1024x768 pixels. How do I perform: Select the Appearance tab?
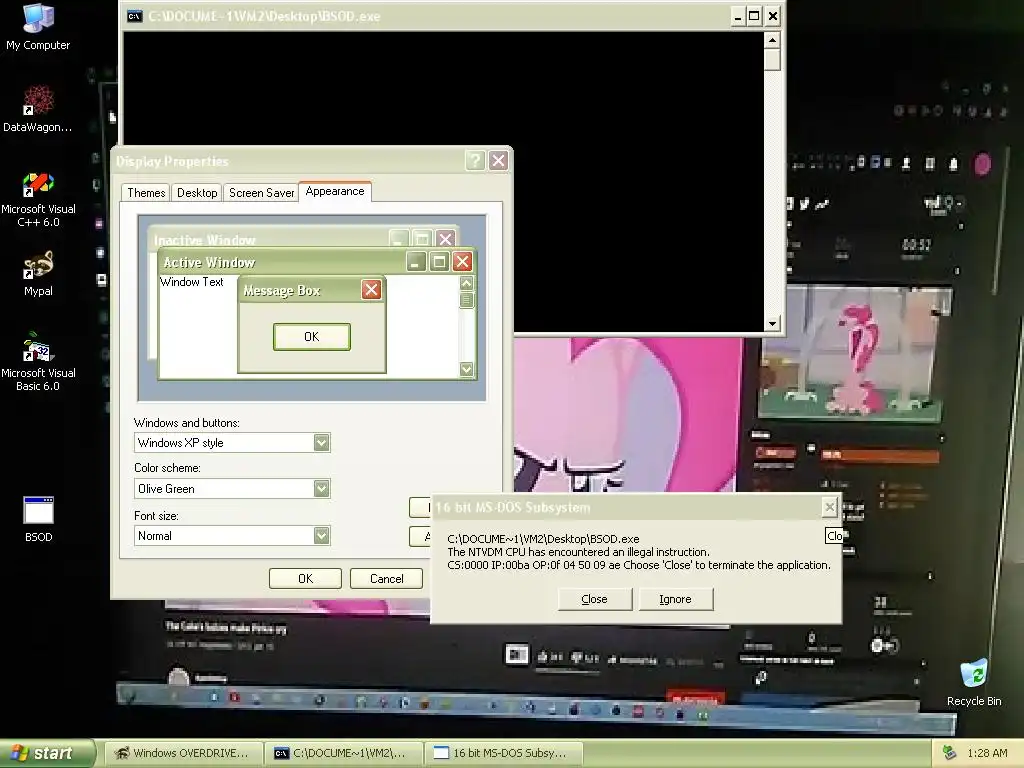[335, 191]
